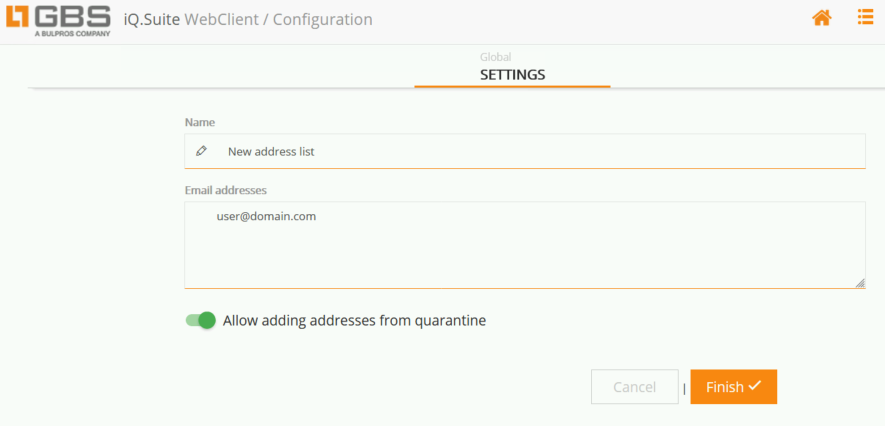The width and height of the screenshot is (885, 426).
Task: Click the 'Allow adding addresses from quarantine' label
Action: [x=354, y=321]
